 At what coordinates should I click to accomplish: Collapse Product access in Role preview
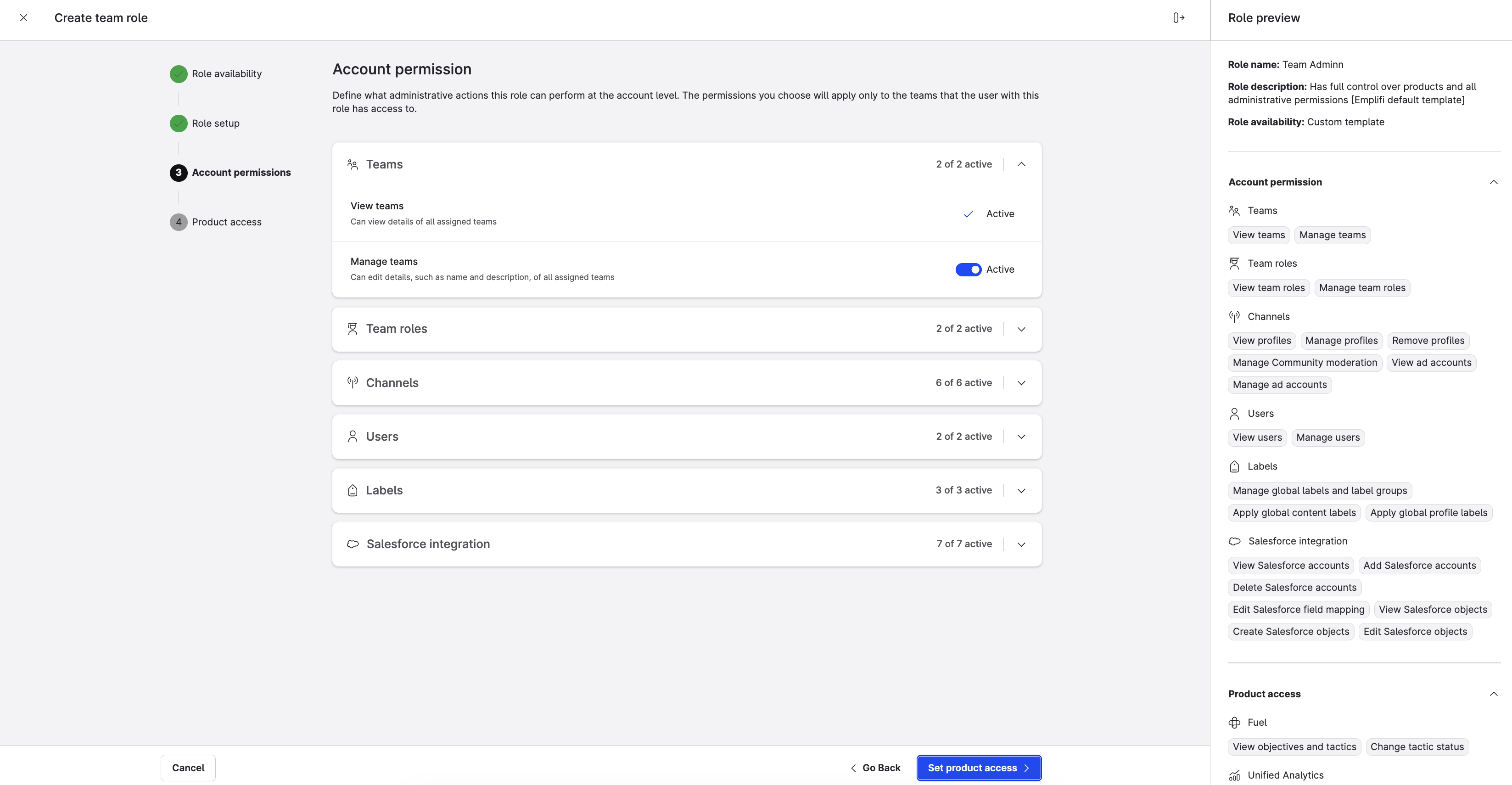1493,694
